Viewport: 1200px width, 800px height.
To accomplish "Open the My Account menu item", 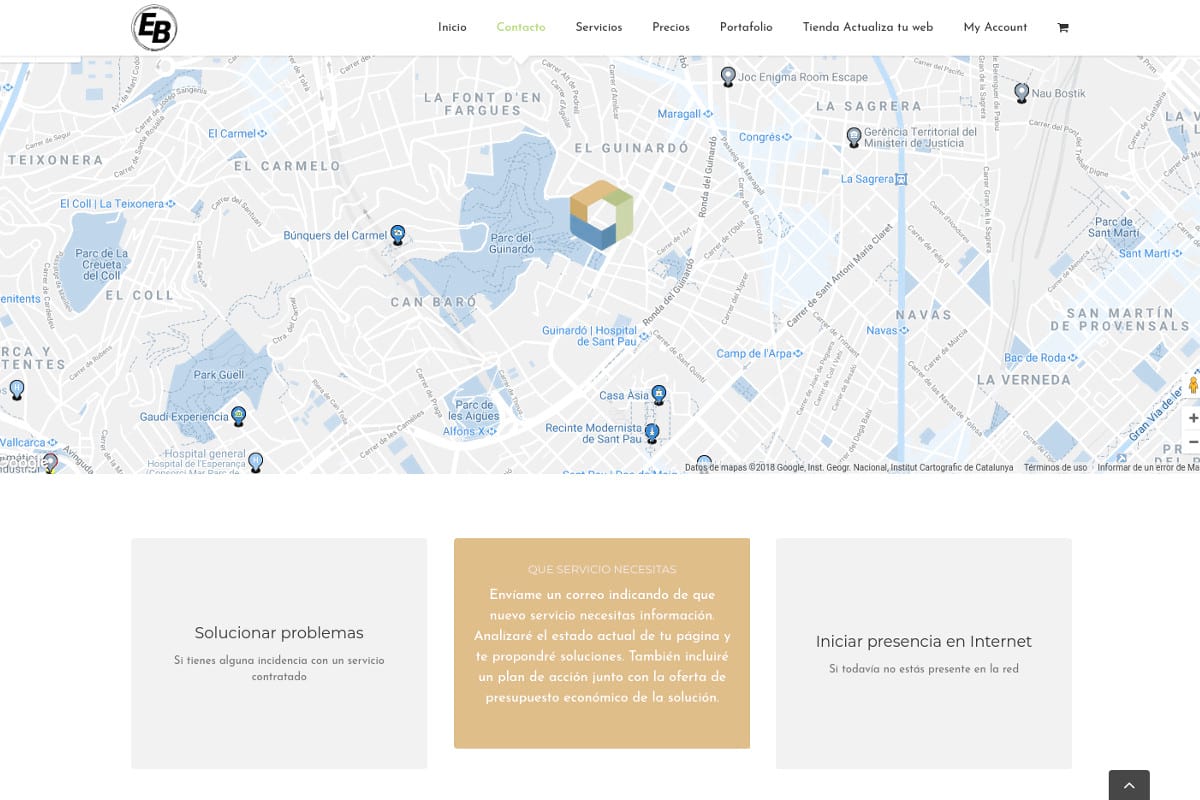I will [x=995, y=28].
